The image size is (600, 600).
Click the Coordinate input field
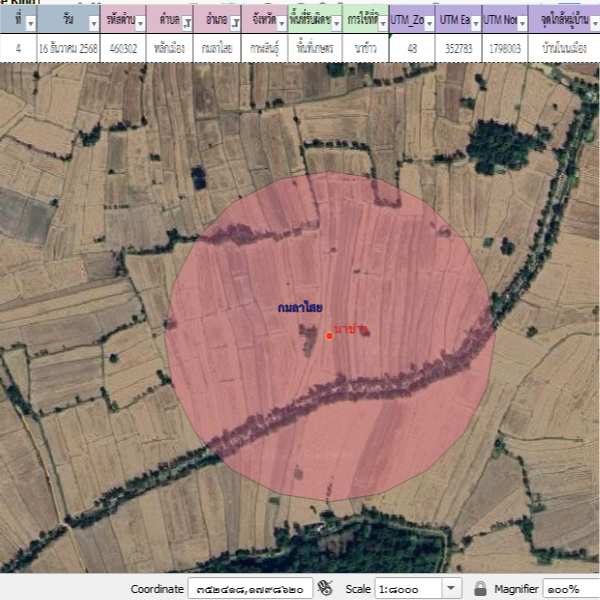250,588
